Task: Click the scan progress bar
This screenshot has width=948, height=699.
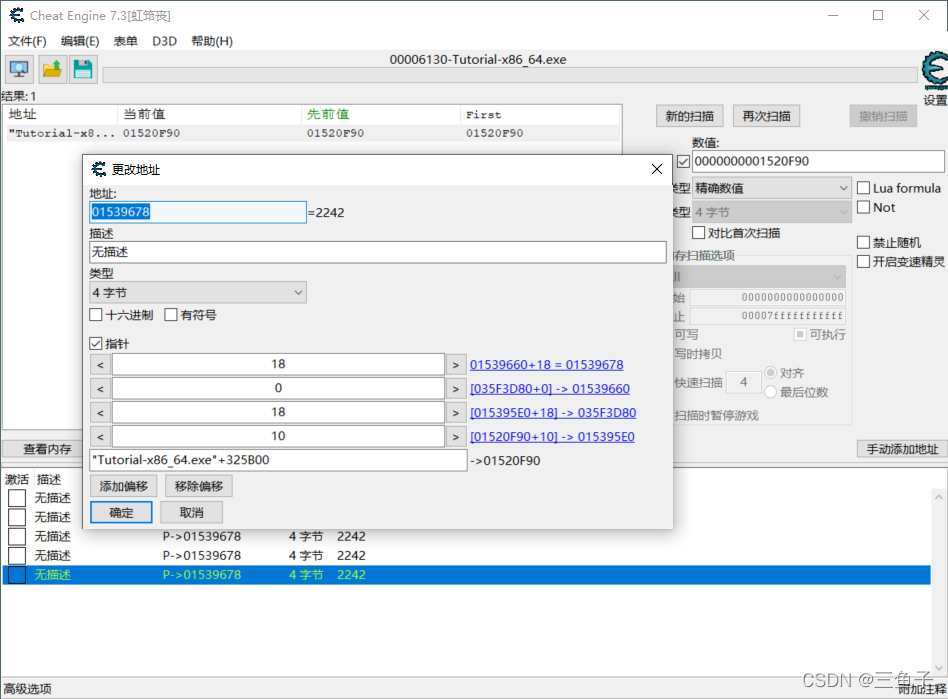Action: click(510, 75)
